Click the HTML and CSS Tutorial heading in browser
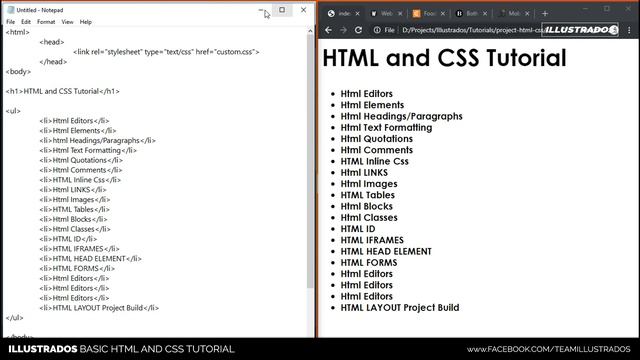Image resolution: width=640 pixels, height=360 pixels. 444,58
